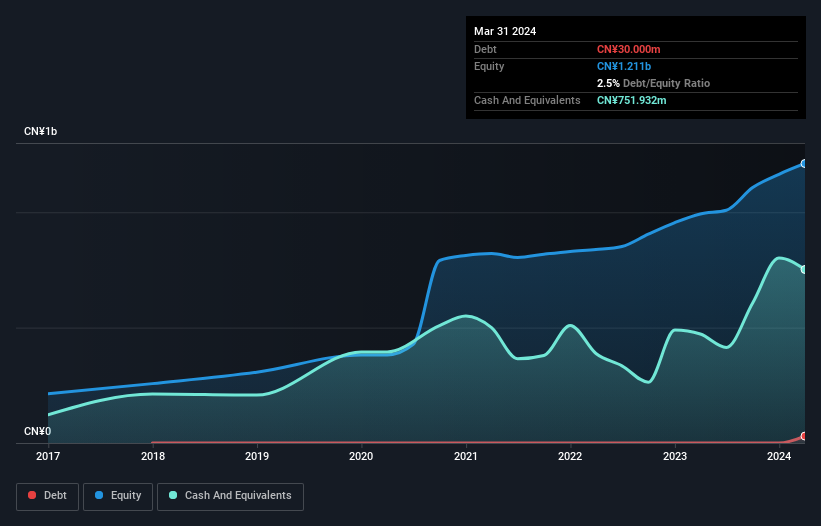
Task: Click the CN¥0 axis label
Action: (38, 431)
